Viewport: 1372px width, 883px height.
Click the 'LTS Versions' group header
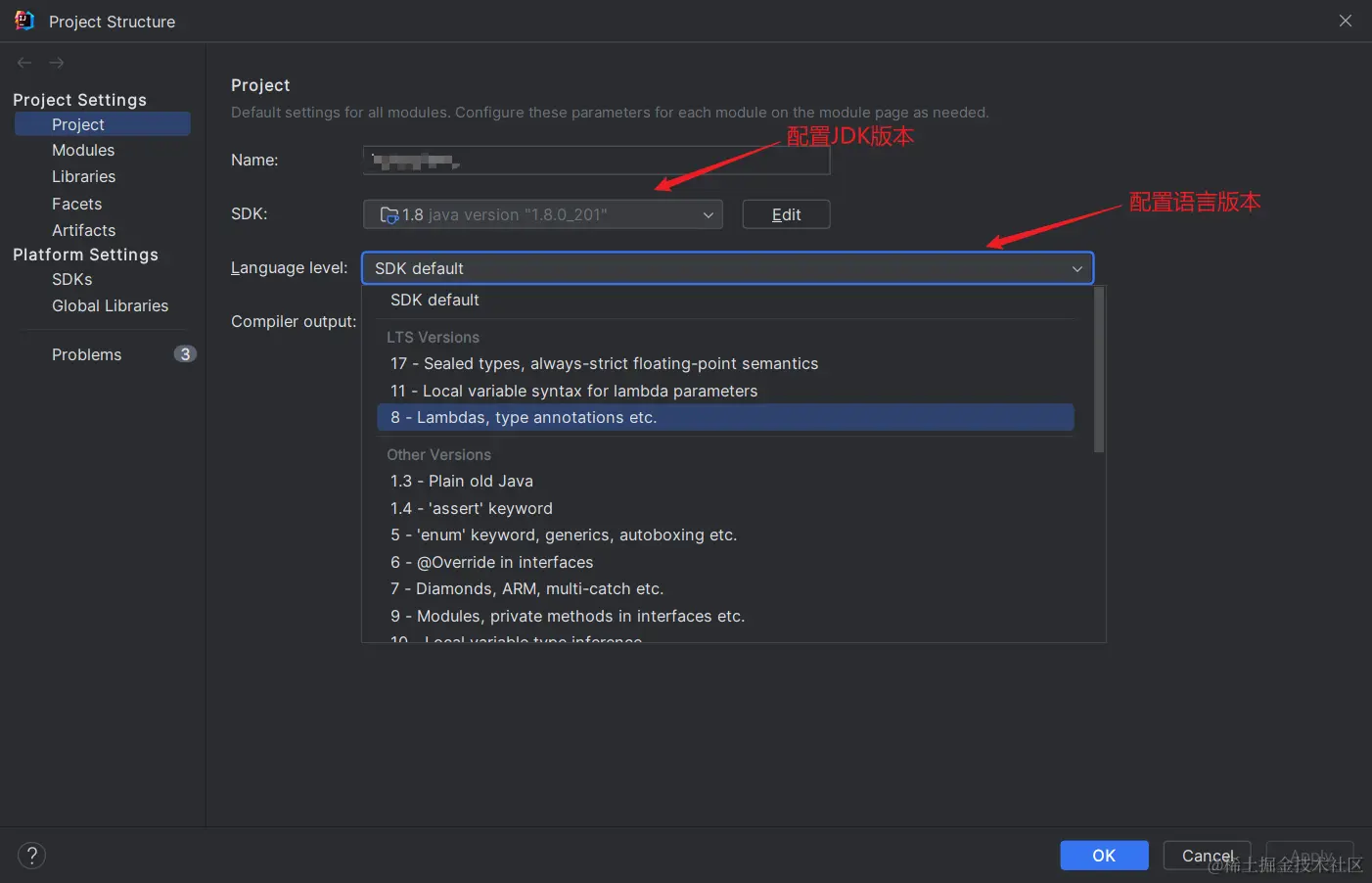coord(433,337)
